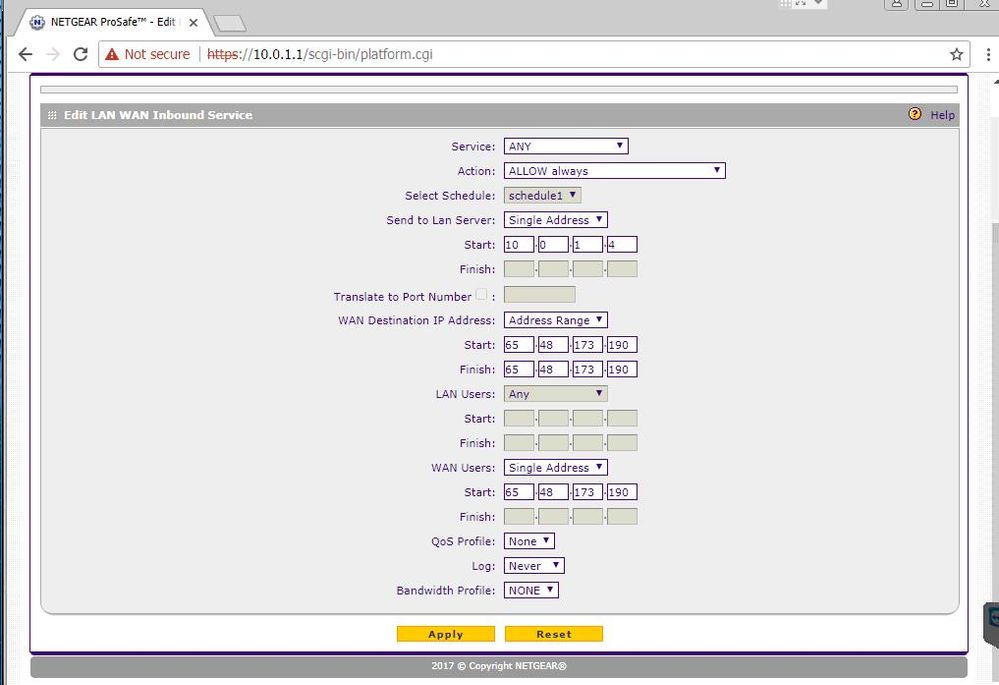This screenshot has width=999, height=685.
Task: Bookmark page with star icon
Action: click(x=956, y=54)
